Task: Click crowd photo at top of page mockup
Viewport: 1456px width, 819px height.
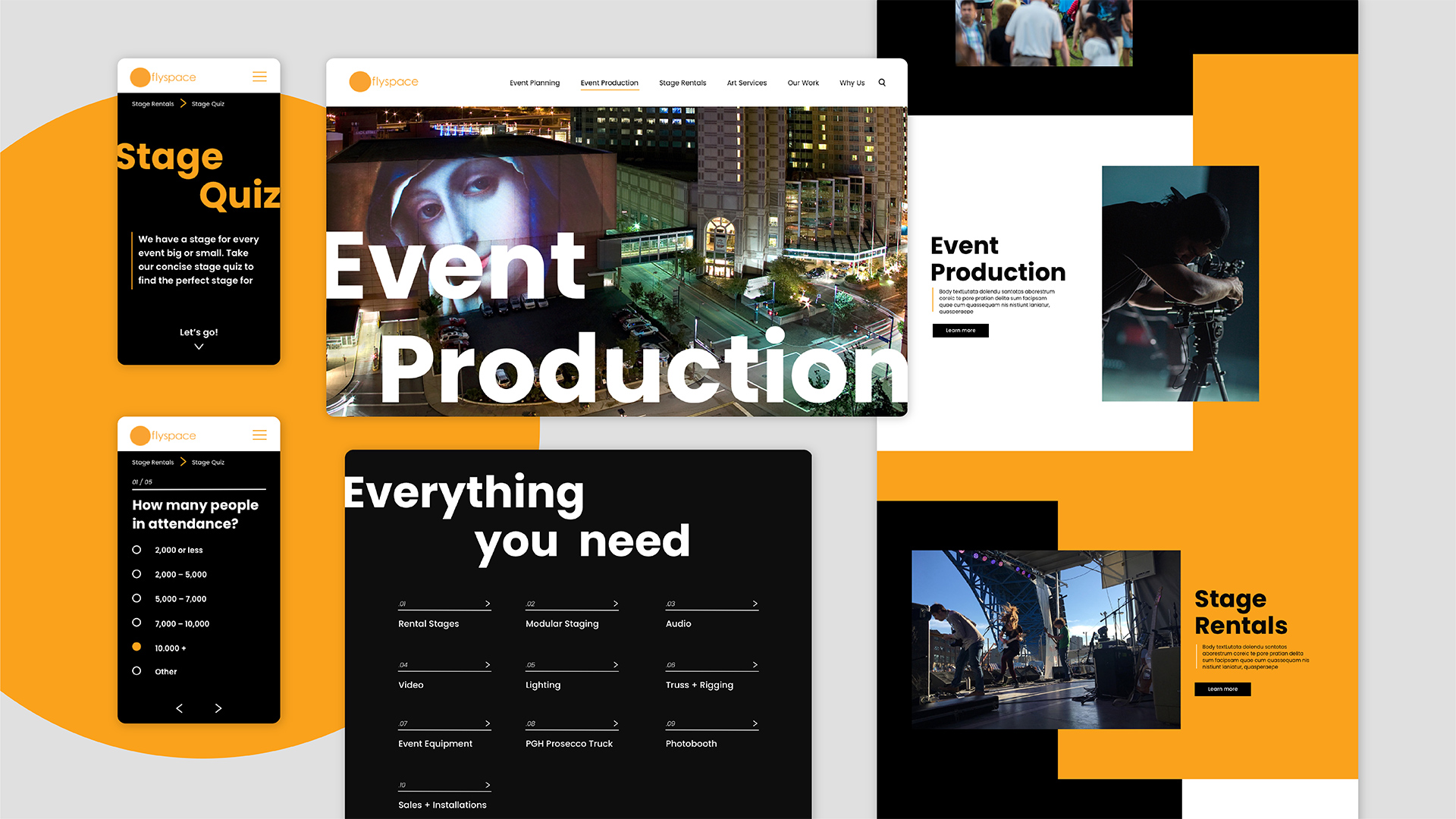Action: [x=1043, y=33]
